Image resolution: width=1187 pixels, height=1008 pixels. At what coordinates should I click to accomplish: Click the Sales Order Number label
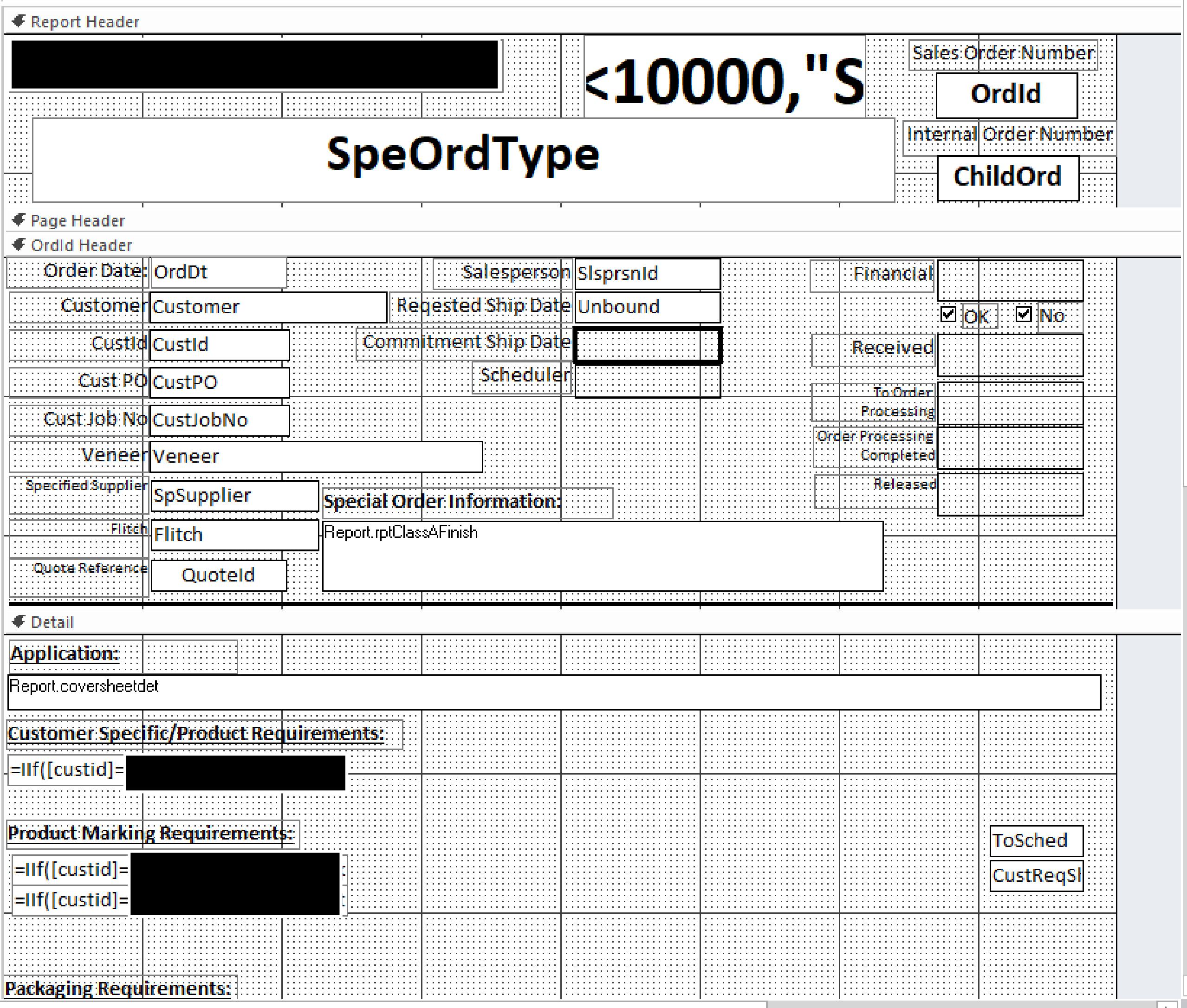(x=1002, y=54)
